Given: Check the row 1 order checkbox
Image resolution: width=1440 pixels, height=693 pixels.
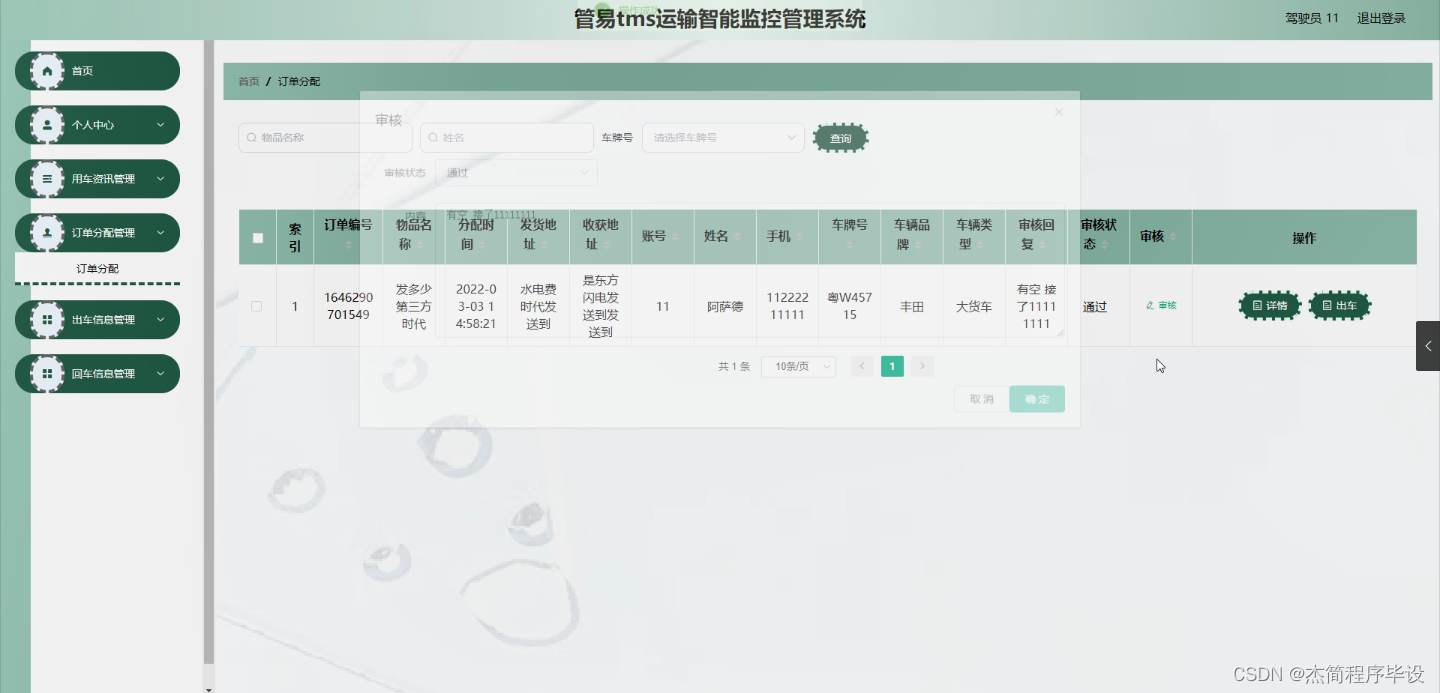Looking at the screenshot, I should click(x=256, y=307).
